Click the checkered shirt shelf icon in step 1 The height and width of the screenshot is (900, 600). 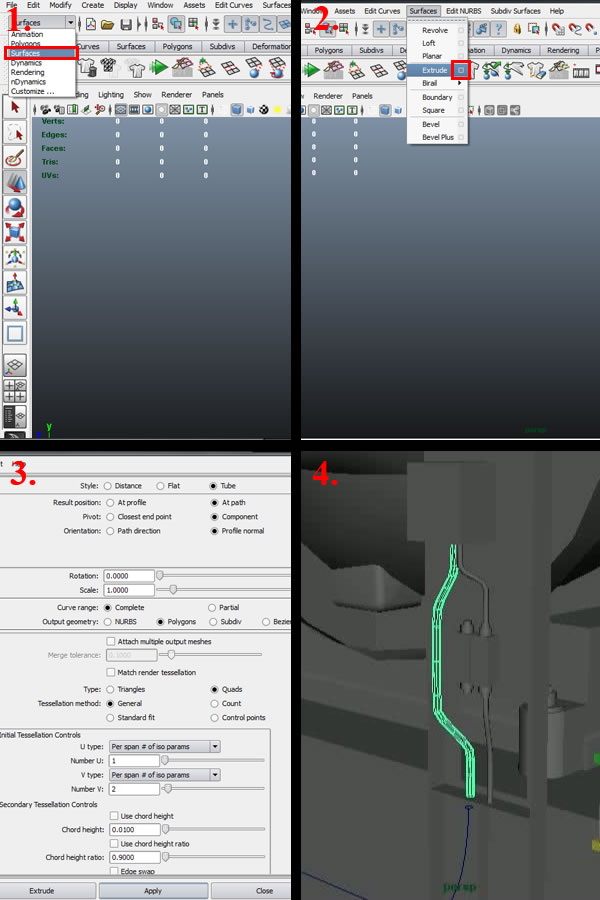108,67
